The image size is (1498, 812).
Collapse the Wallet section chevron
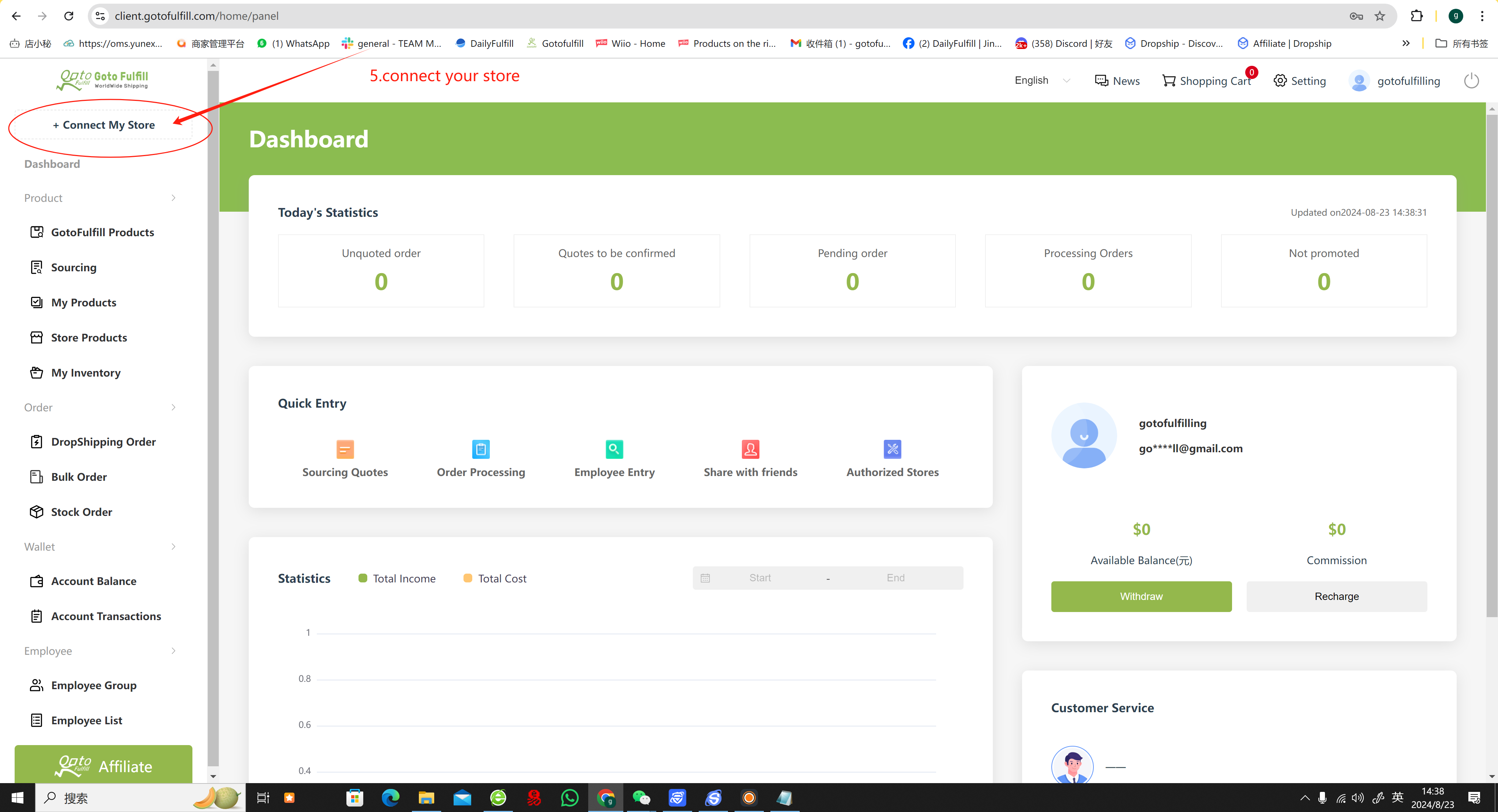(173, 547)
